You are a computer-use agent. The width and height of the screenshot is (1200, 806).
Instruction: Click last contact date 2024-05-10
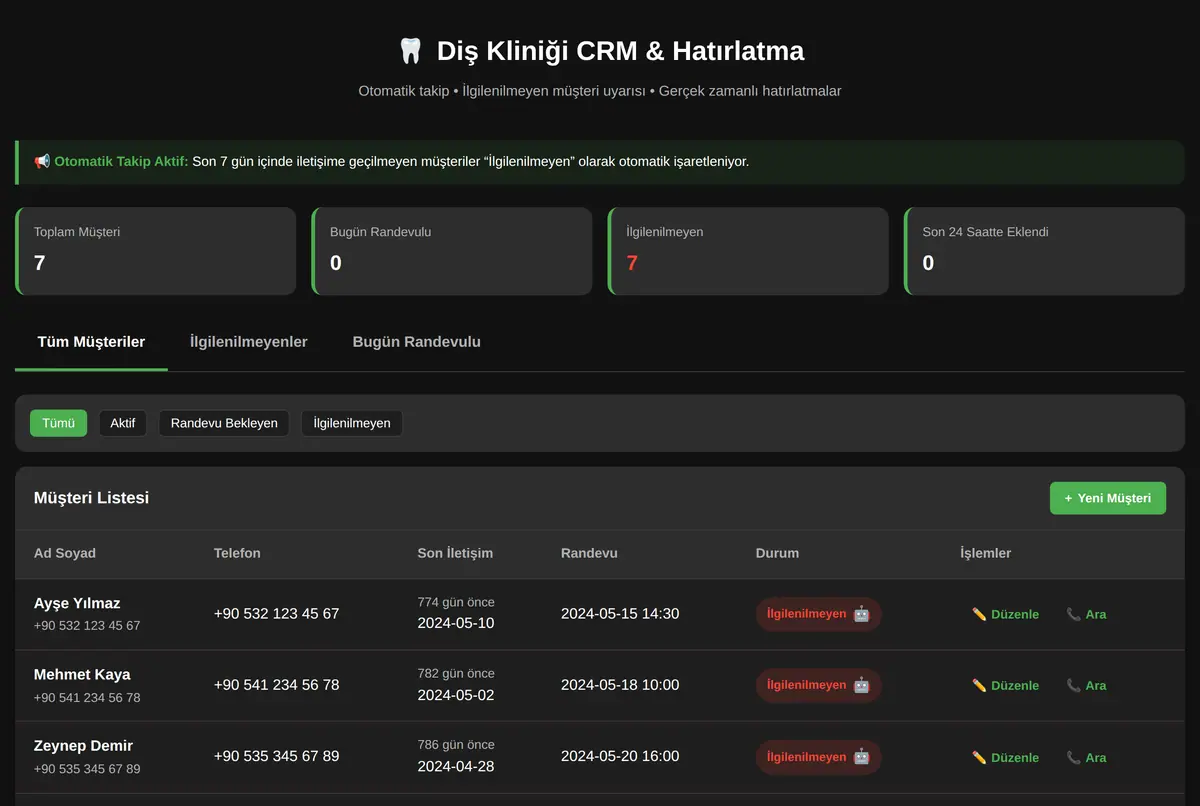[x=456, y=624]
